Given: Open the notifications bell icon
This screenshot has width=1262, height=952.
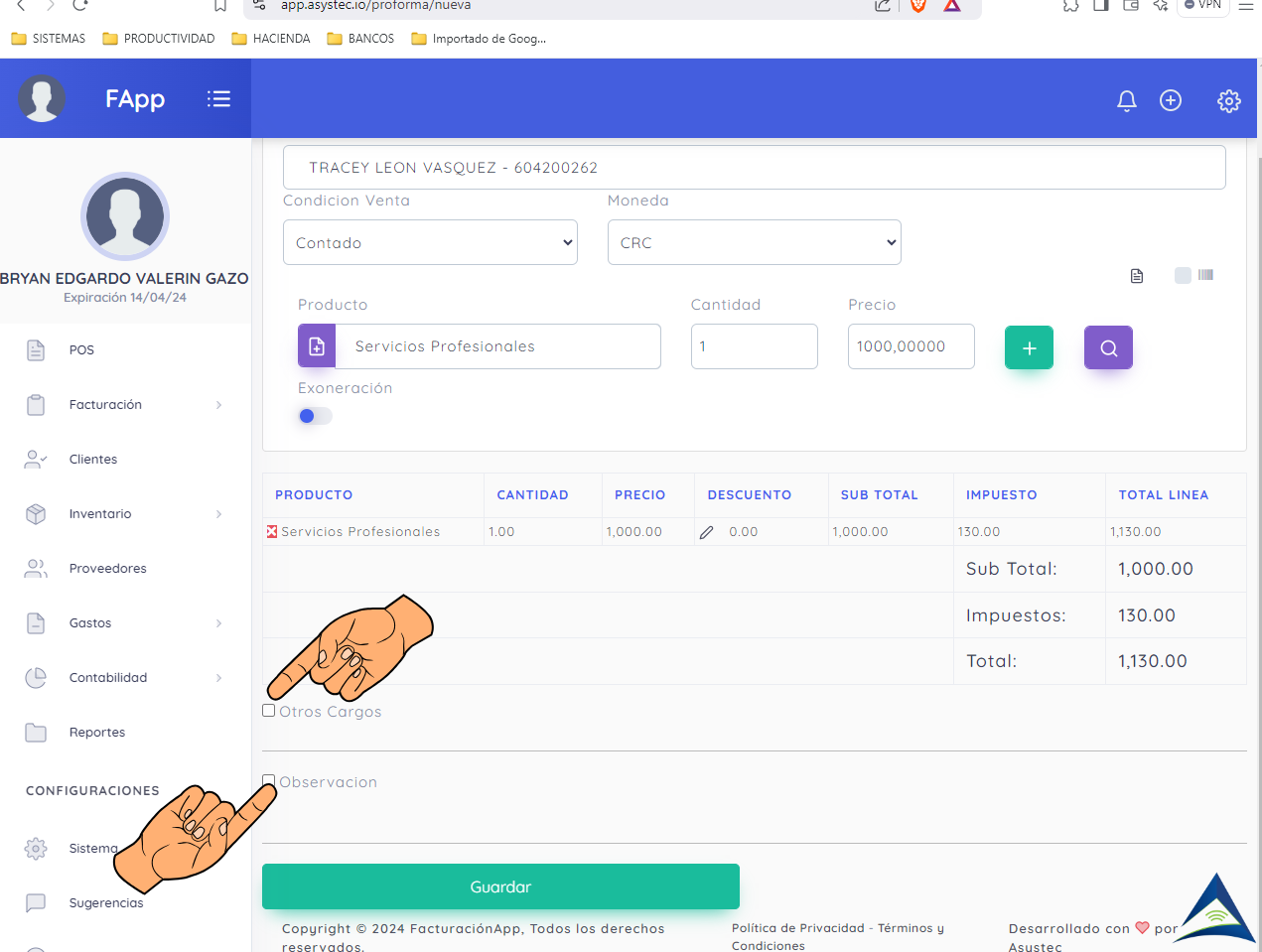Looking at the screenshot, I should pos(1126,100).
